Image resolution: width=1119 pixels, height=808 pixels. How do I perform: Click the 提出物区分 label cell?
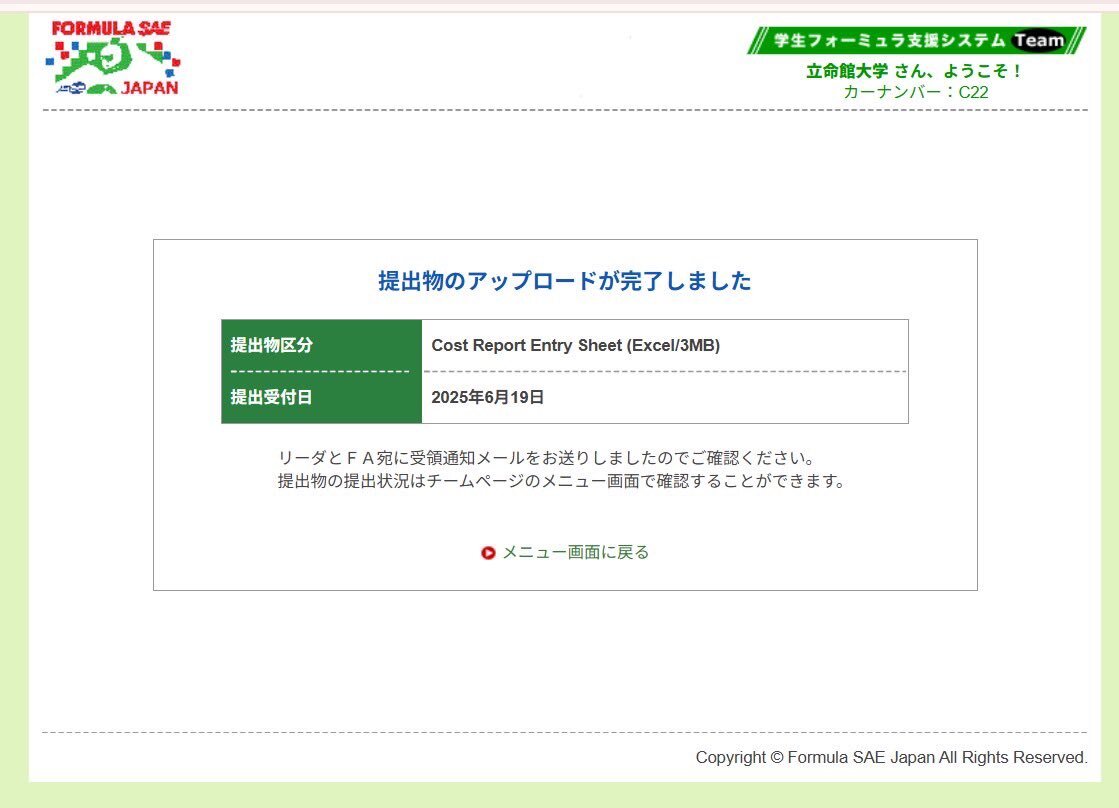[322, 345]
